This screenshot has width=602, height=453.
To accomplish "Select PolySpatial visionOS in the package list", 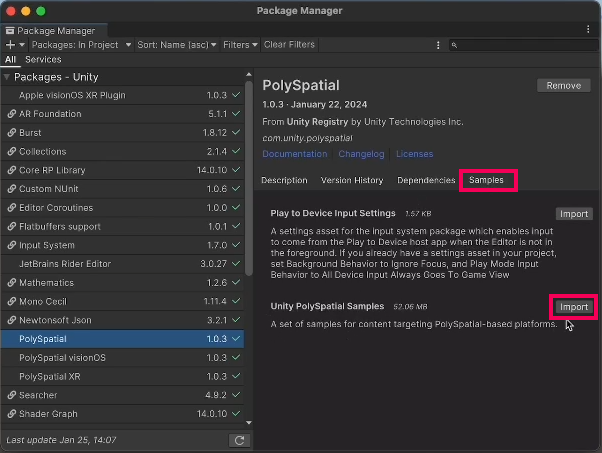I will tap(62, 358).
